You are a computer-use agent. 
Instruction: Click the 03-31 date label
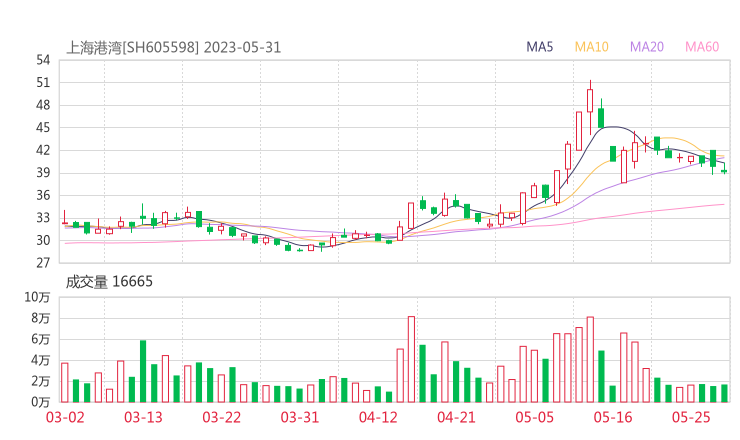click(x=300, y=417)
